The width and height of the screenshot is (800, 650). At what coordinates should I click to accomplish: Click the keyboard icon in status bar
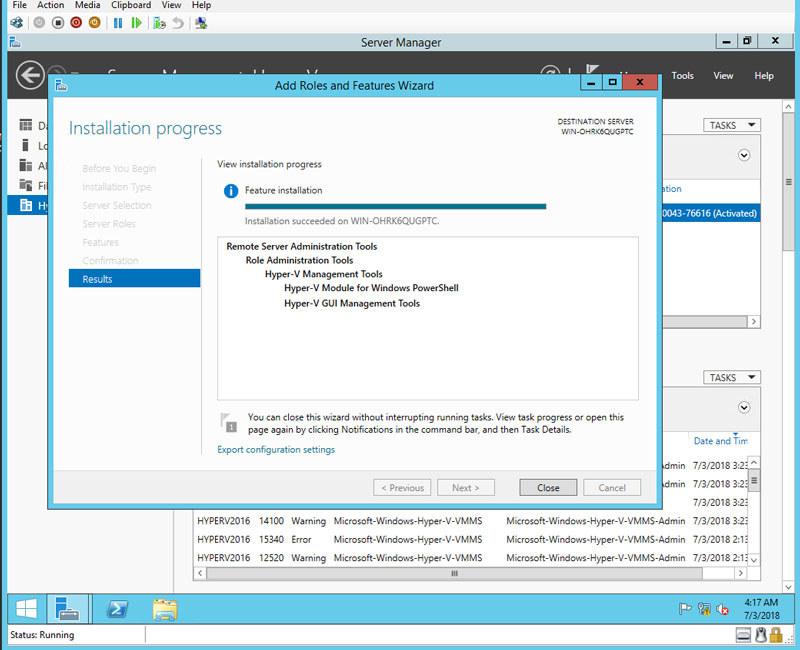pos(743,635)
